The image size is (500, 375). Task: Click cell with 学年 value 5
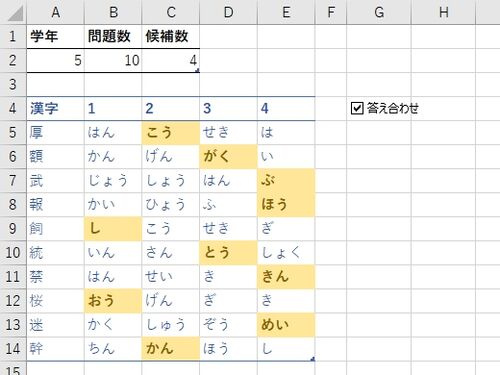(x=56, y=60)
